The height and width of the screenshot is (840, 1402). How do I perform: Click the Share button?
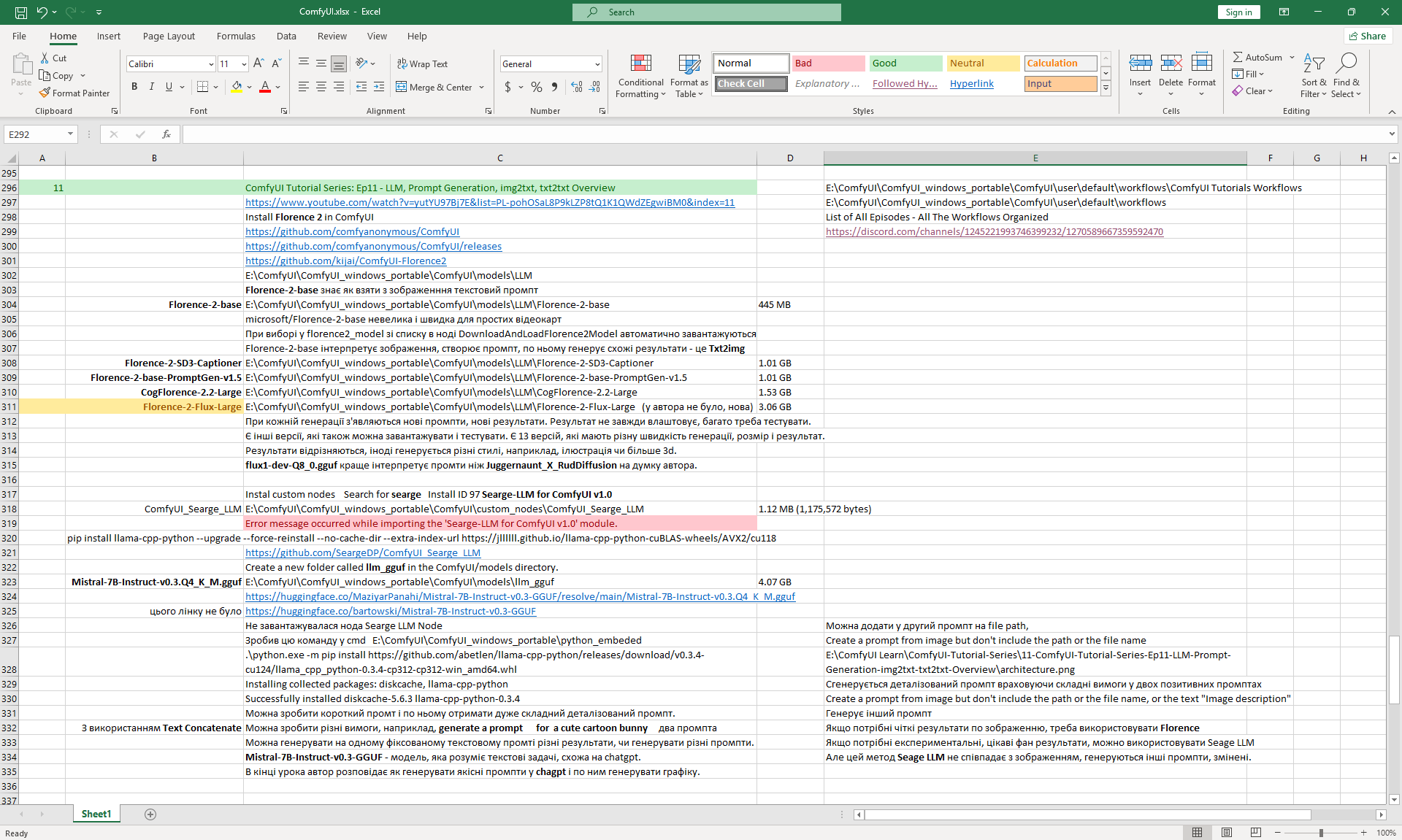[1368, 36]
